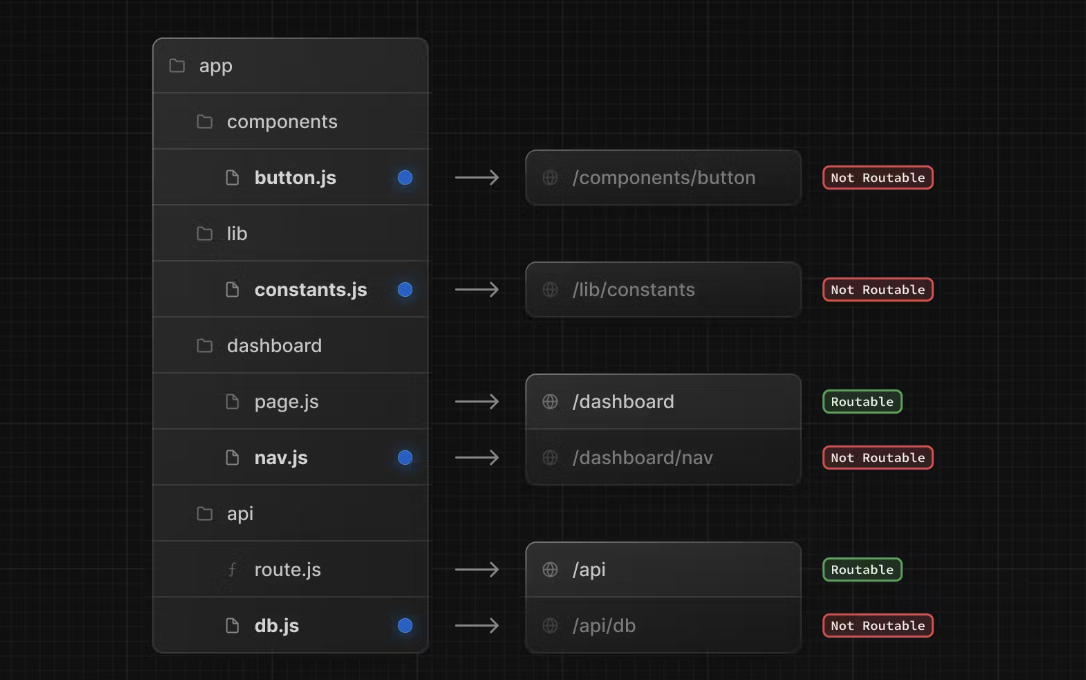Click Routable badge next to /dashboard
This screenshot has height=680, width=1086.
[x=862, y=402]
